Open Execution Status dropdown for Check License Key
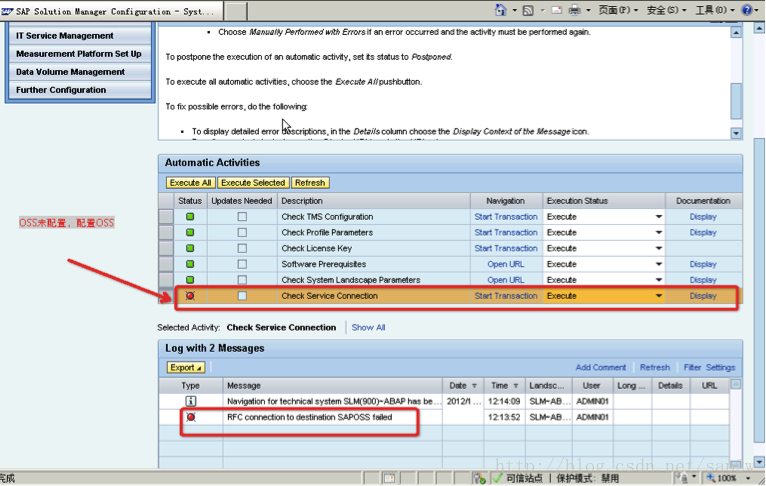The height and width of the screenshot is (486, 766). point(659,248)
